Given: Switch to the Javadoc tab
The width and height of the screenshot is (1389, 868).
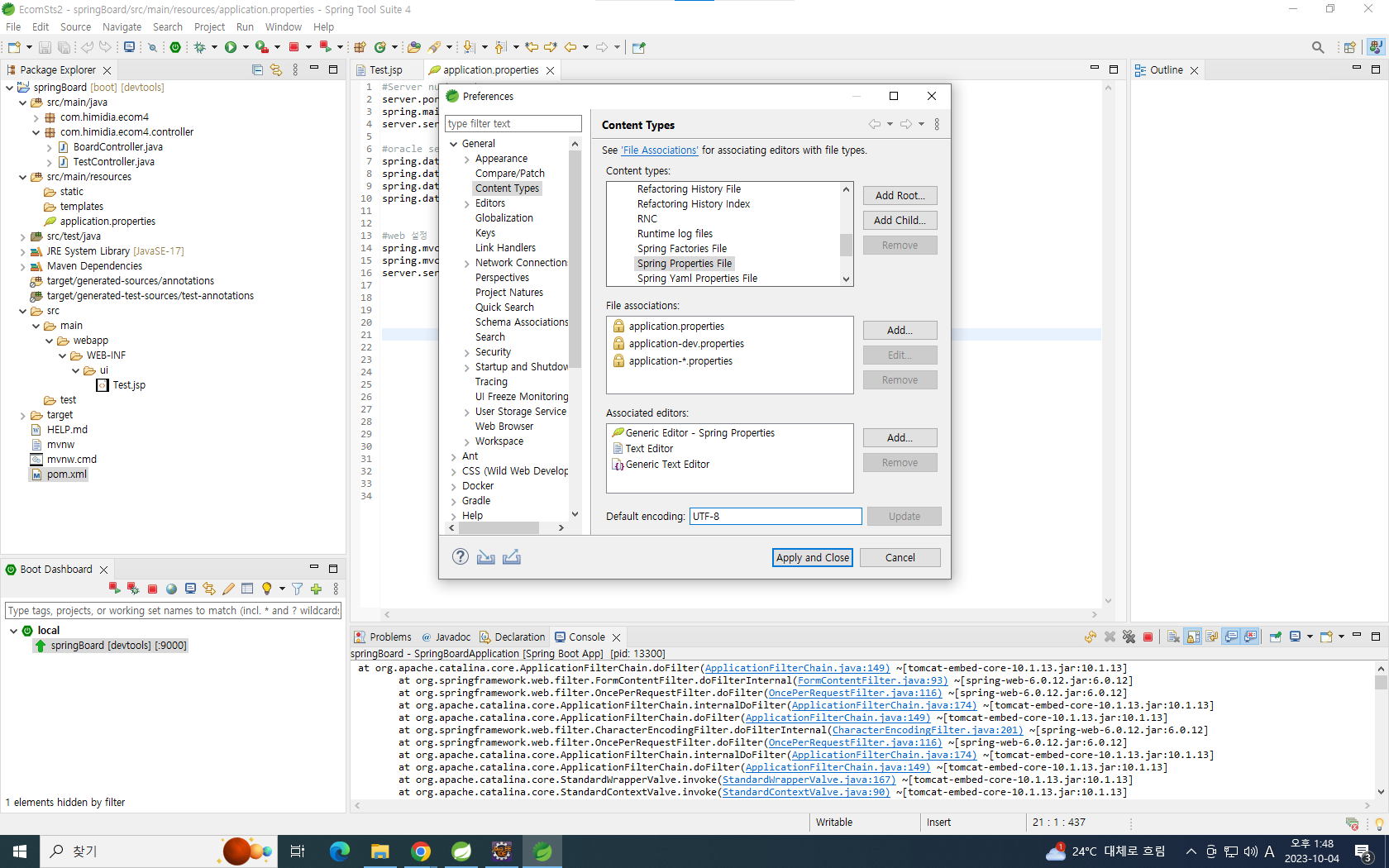Looking at the screenshot, I should pyautogui.click(x=446, y=637).
